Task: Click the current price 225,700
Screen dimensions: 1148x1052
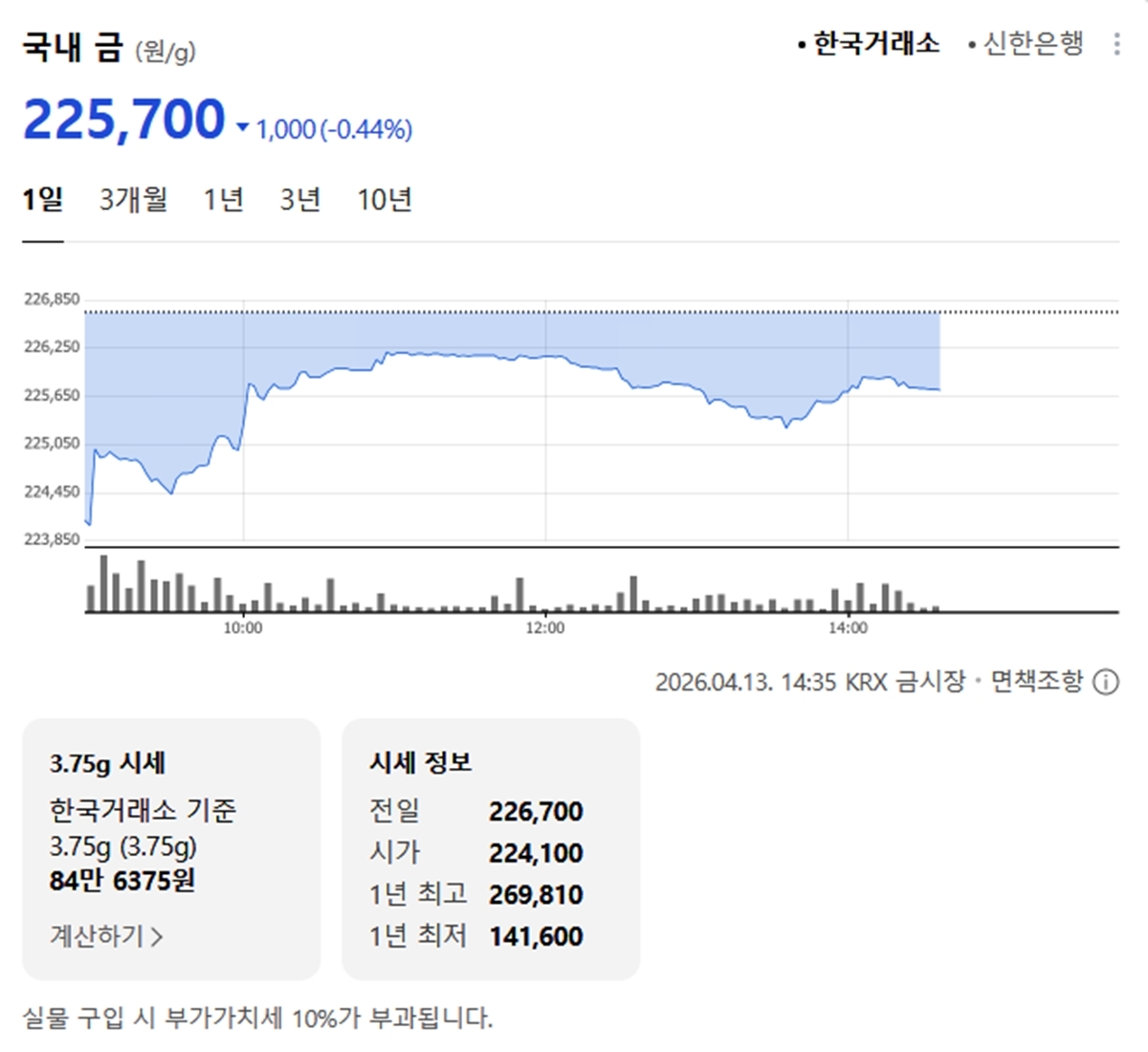Action: point(123,121)
